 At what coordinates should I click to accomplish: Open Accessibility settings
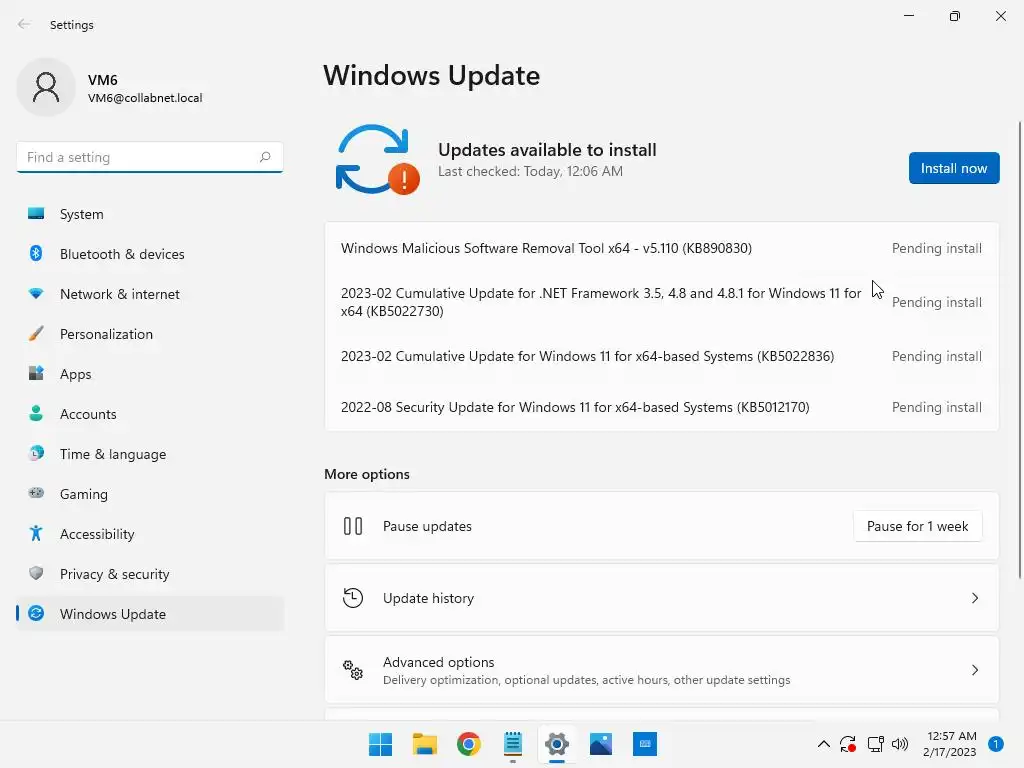point(150,534)
